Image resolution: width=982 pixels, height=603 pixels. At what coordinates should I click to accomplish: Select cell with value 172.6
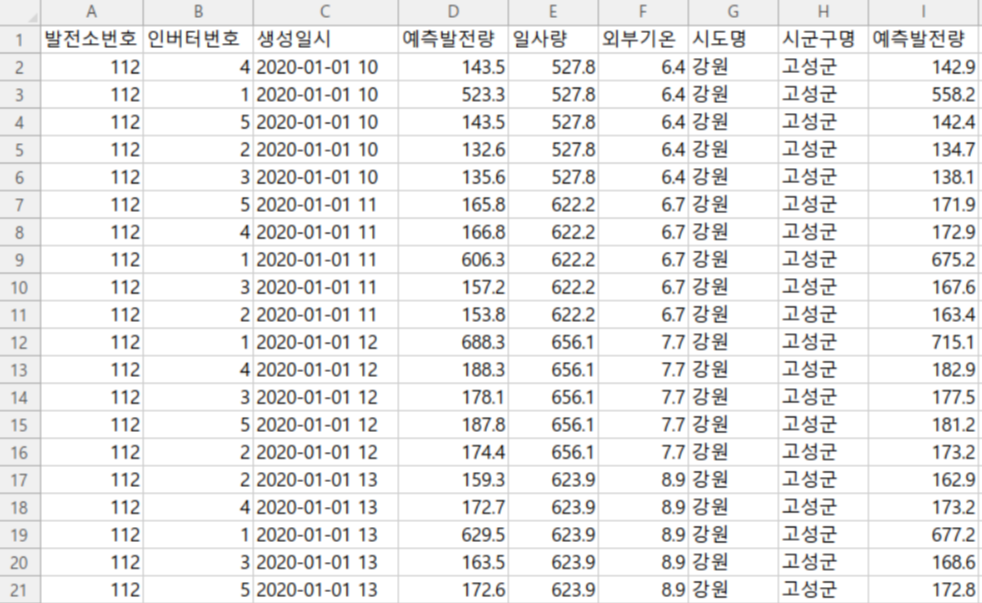[453, 590]
